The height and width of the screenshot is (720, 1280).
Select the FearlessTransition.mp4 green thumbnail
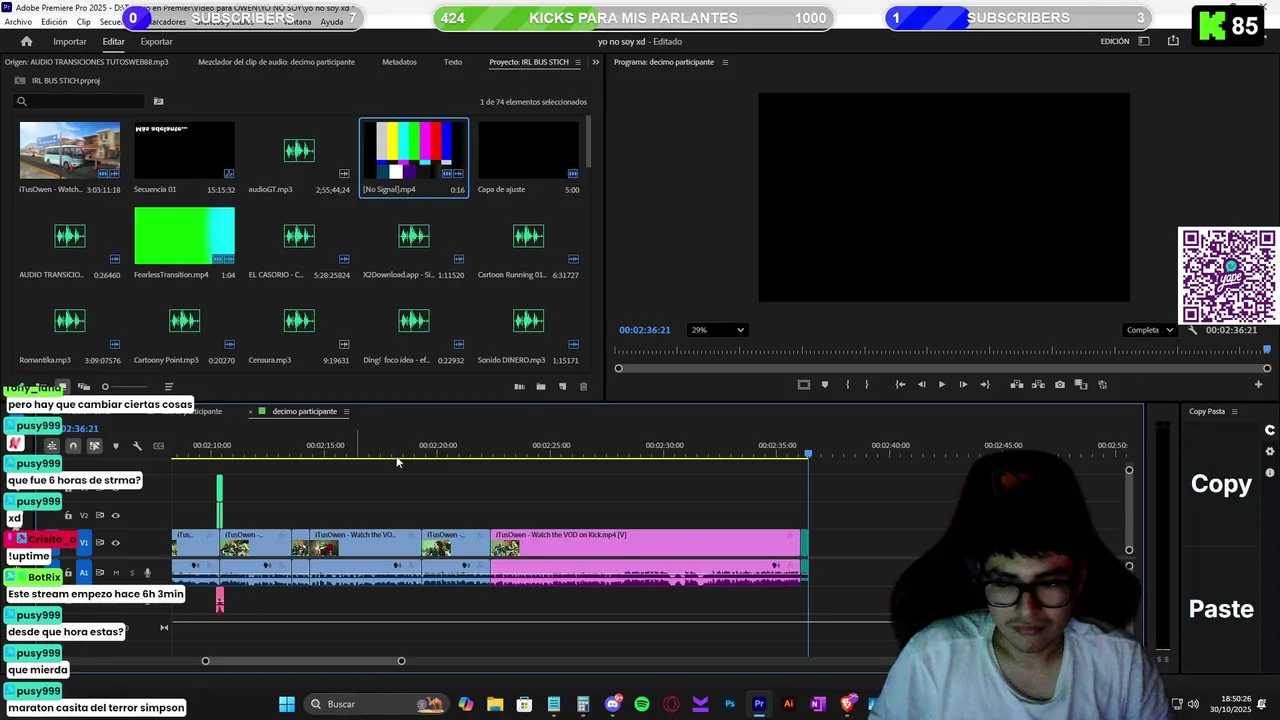pyautogui.click(x=184, y=236)
